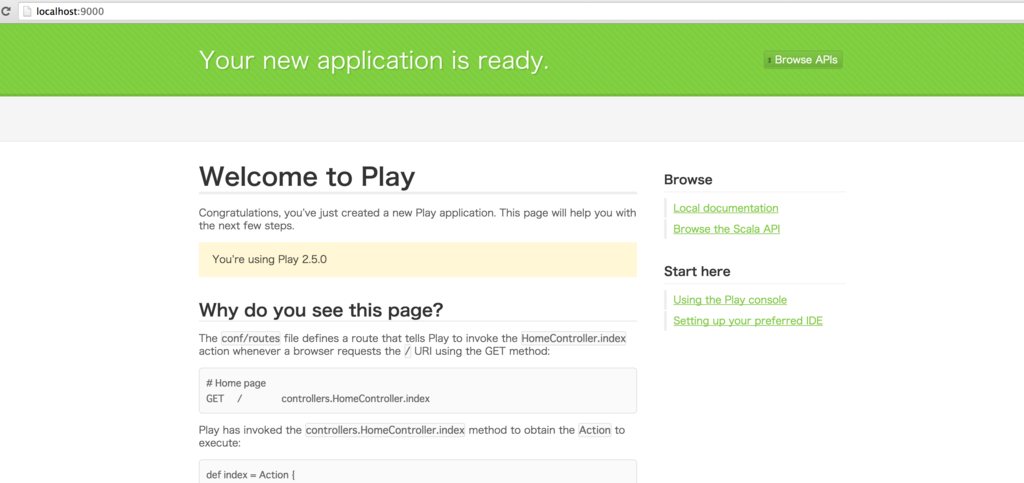Viewport: 1024px width, 483px height.
Task: Select the 'Your new application is ready.' banner text
Action: point(374,61)
